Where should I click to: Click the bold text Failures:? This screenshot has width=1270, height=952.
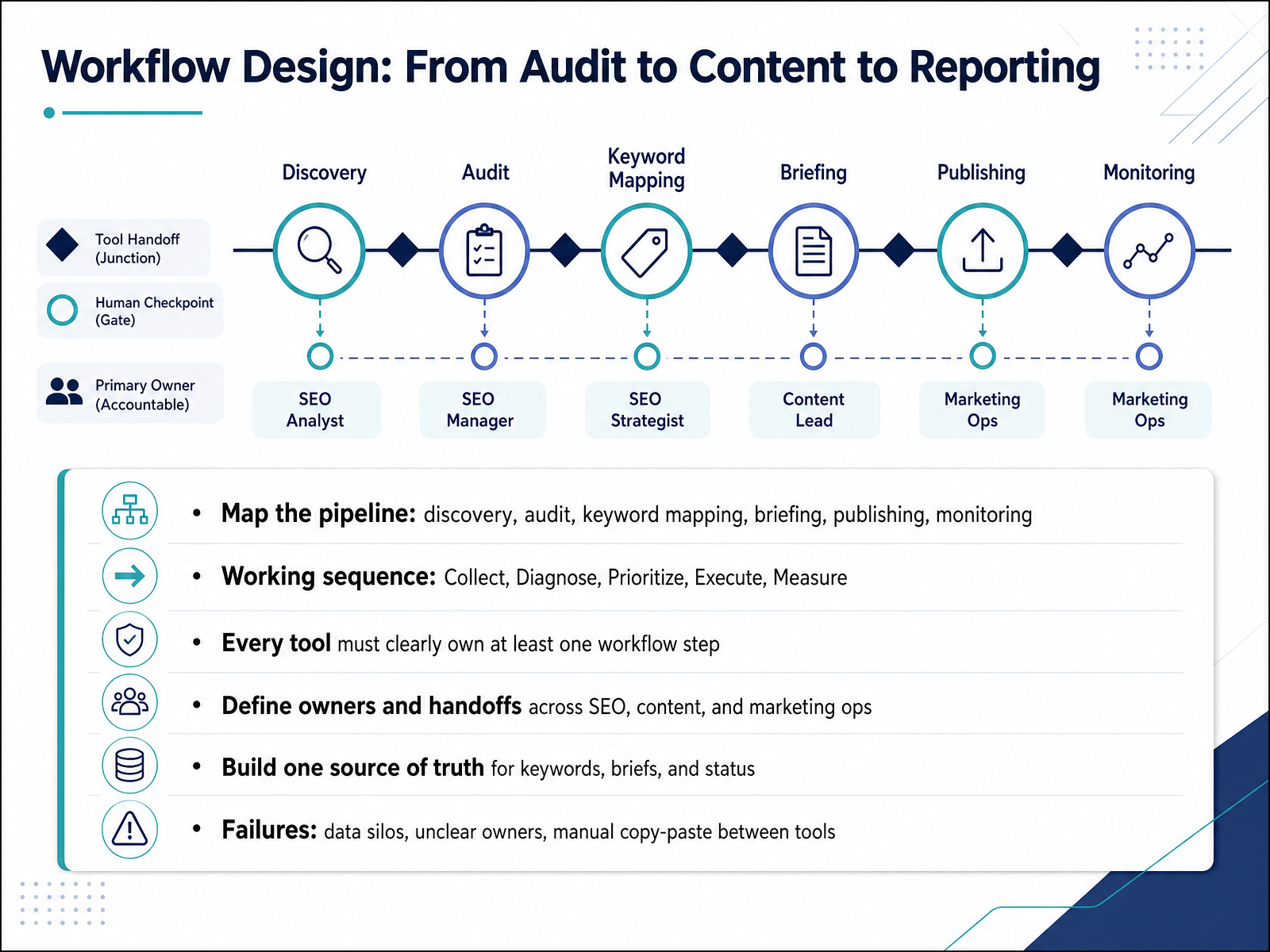click(x=269, y=830)
